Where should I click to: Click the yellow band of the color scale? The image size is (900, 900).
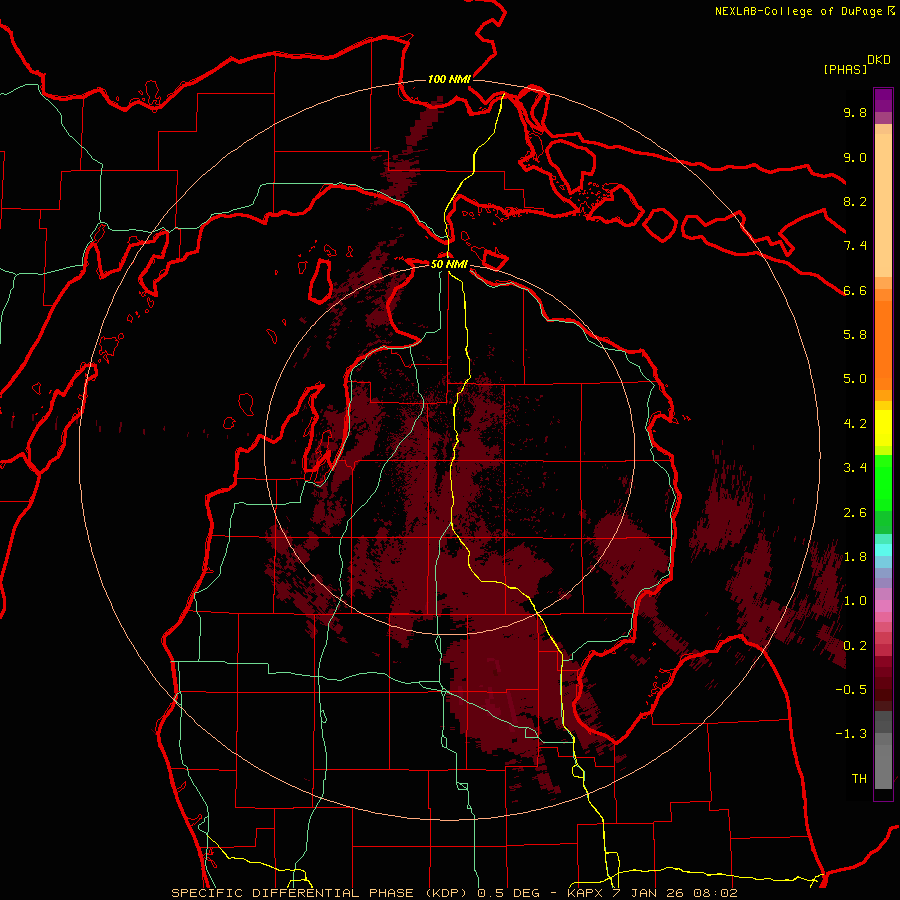tap(883, 428)
